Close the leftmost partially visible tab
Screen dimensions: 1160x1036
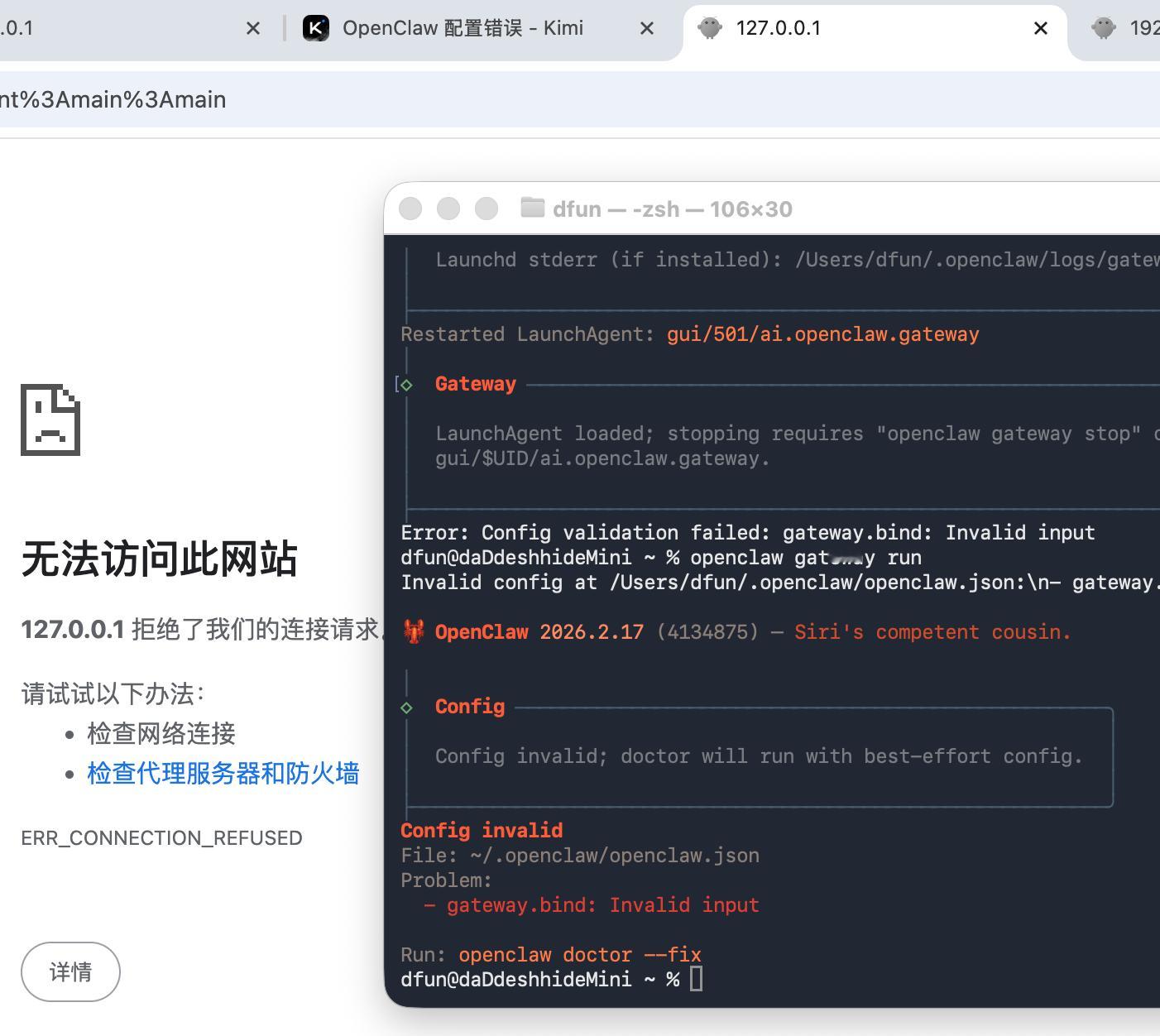253,28
